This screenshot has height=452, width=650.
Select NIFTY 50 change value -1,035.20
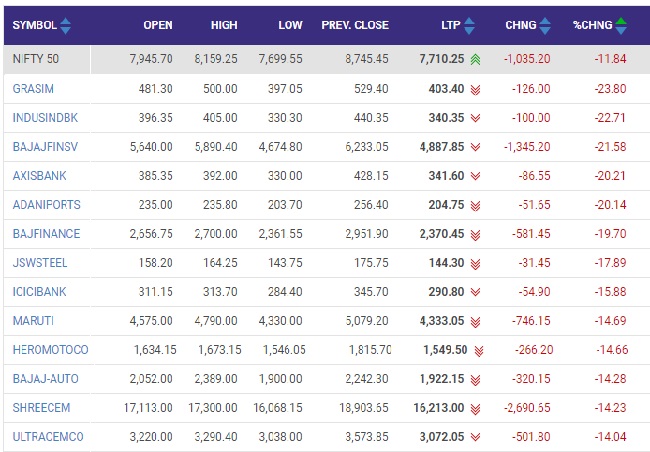click(527, 59)
